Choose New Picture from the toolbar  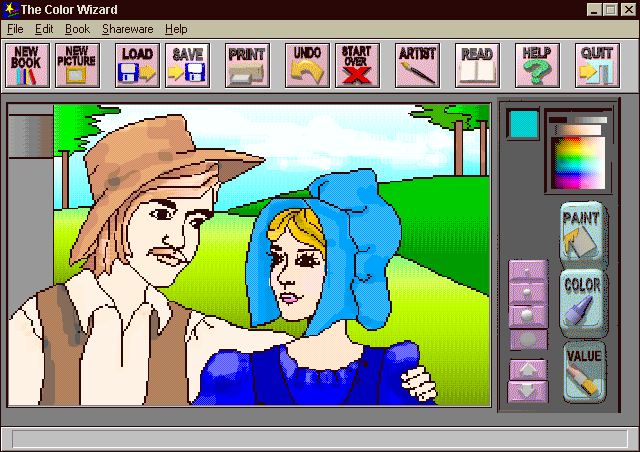78,66
